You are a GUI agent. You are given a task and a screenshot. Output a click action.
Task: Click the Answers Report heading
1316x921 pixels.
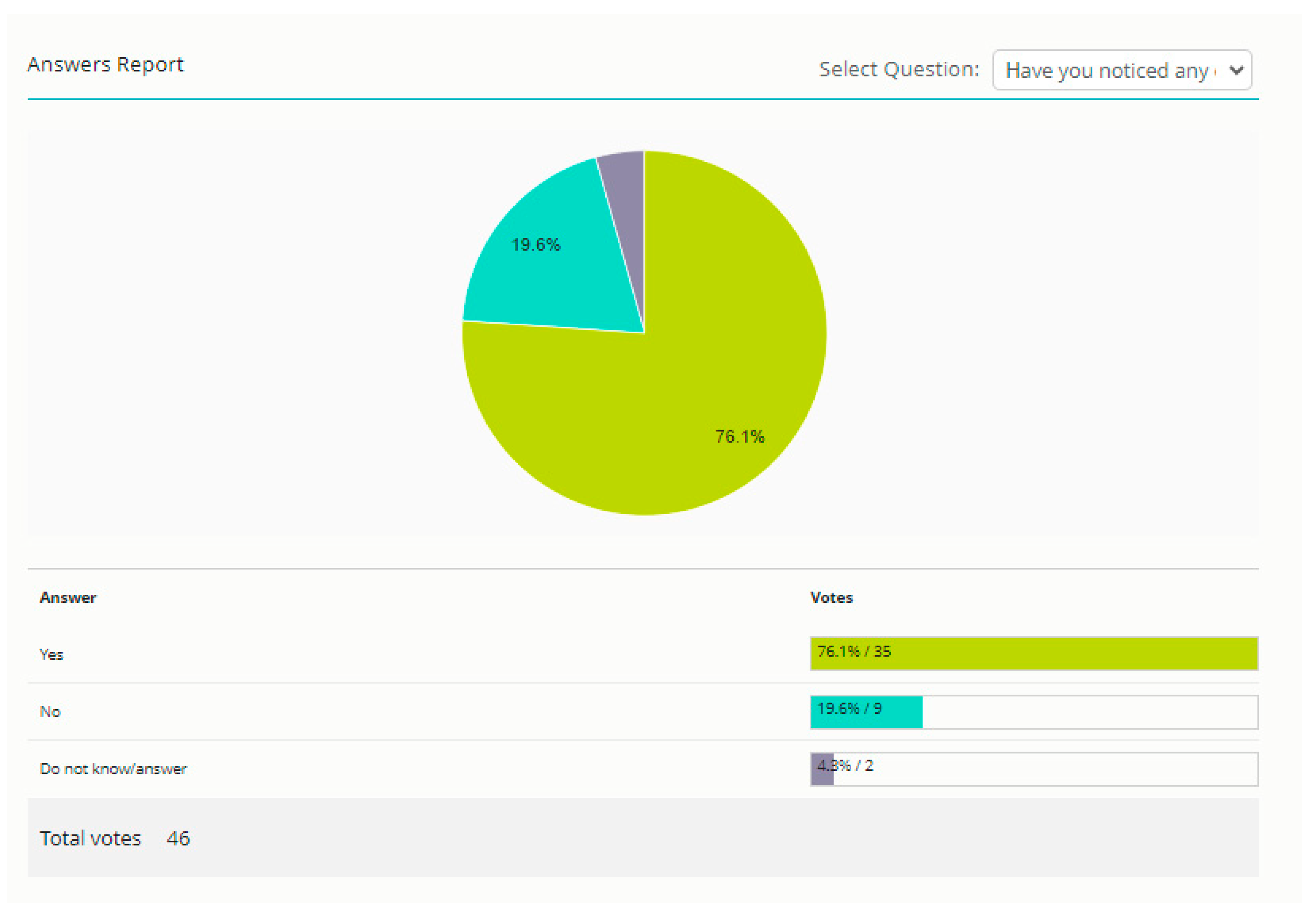click(x=106, y=65)
